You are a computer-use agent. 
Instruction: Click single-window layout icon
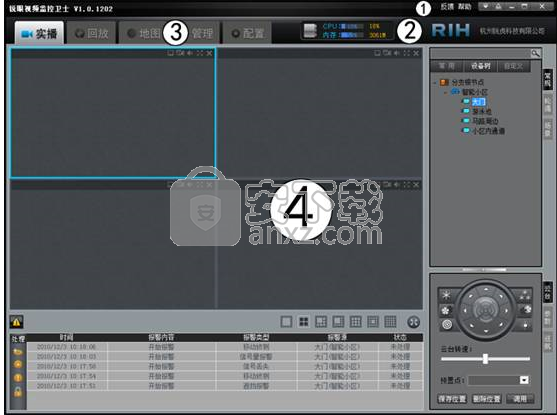click(x=286, y=322)
